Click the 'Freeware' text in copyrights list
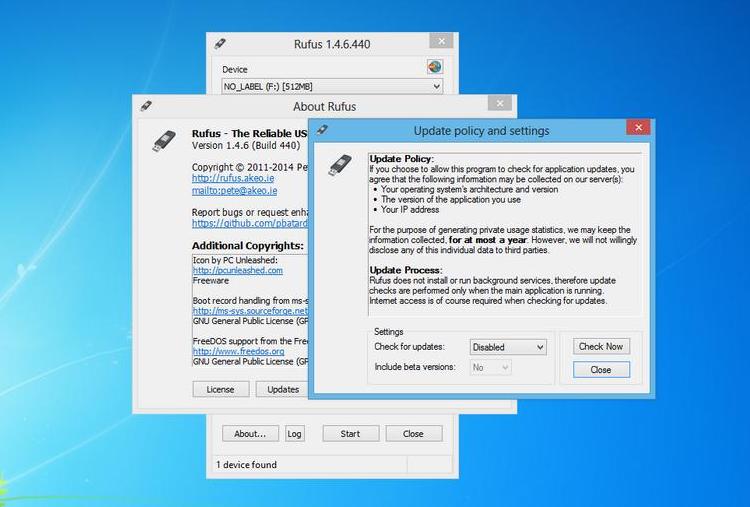Screen dimensions: 750x507 point(210,280)
